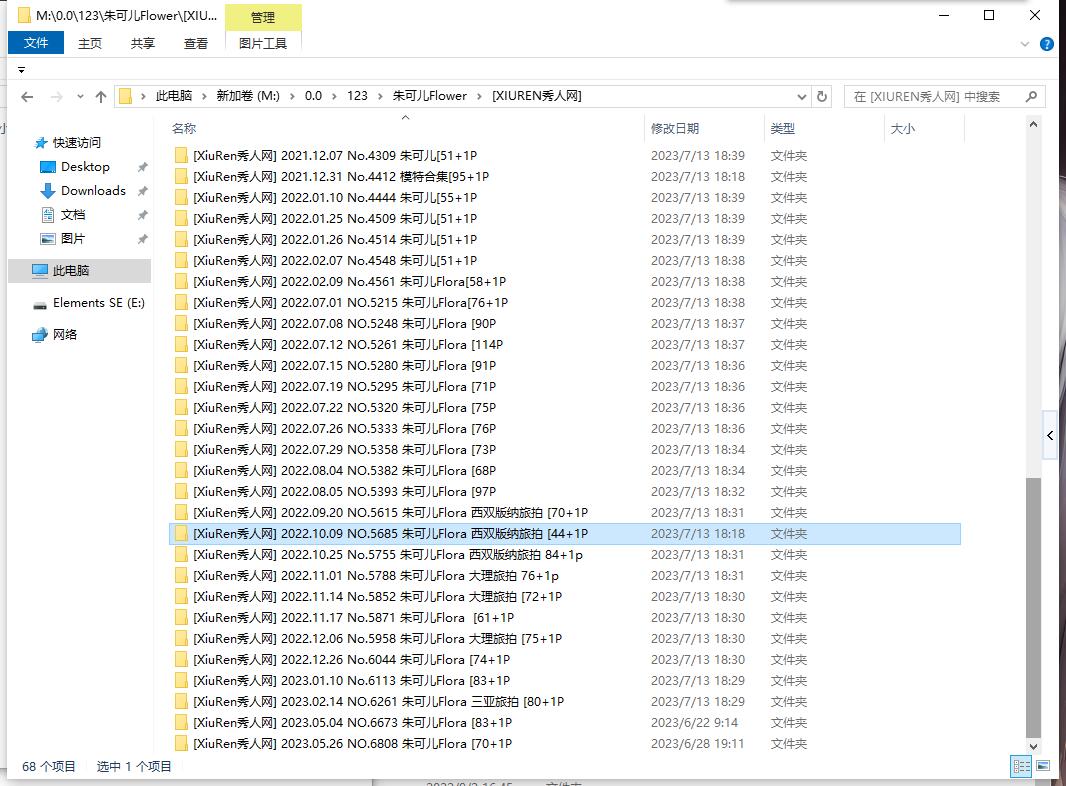Refresh the current folder view
Viewport: 1066px width, 786px height.
click(x=822, y=97)
